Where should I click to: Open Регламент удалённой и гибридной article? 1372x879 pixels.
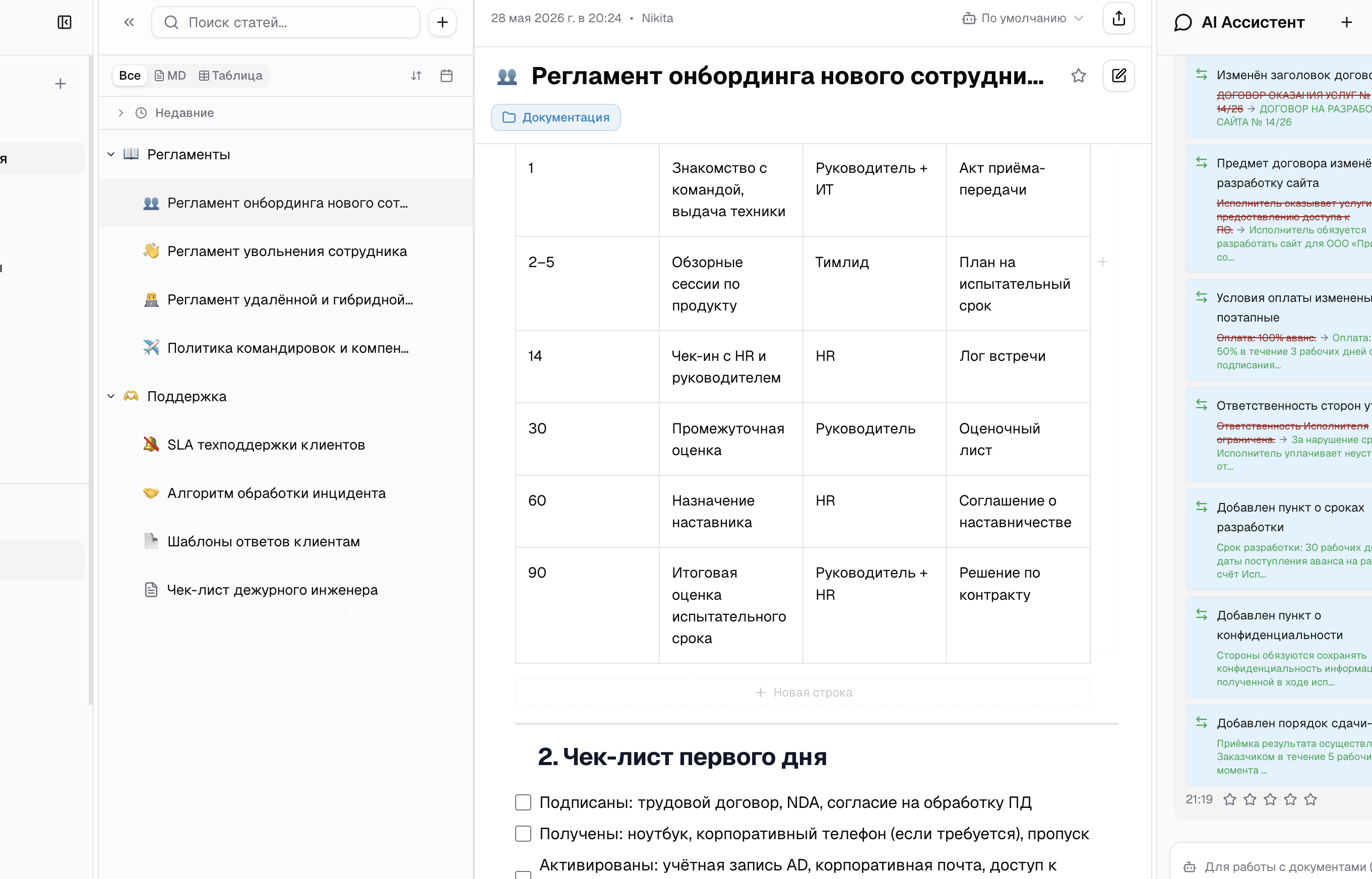pyautogui.click(x=286, y=300)
